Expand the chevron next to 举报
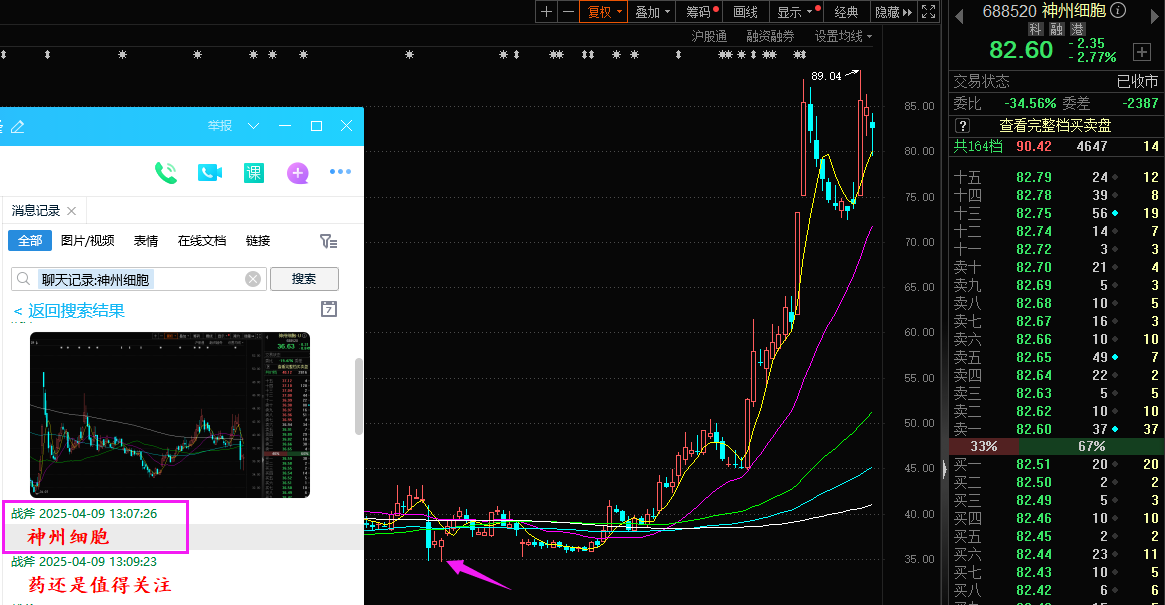This screenshot has width=1165, height=605. (x=253, y=126)
